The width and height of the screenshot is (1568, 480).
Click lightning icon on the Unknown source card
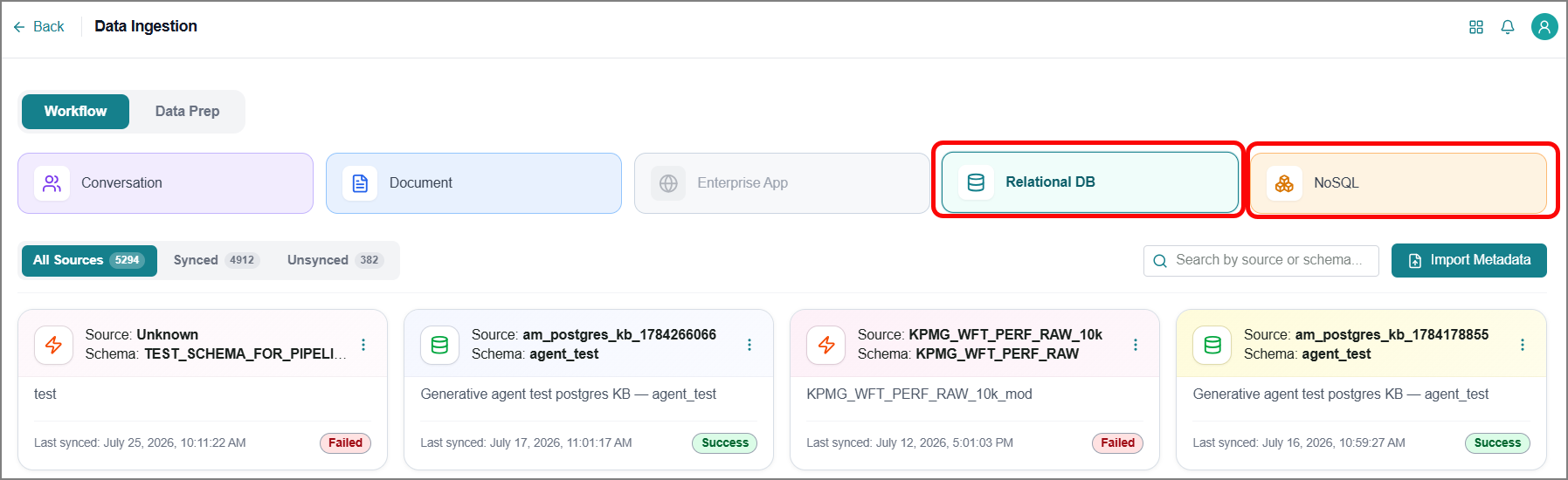(x=53, y=345)
